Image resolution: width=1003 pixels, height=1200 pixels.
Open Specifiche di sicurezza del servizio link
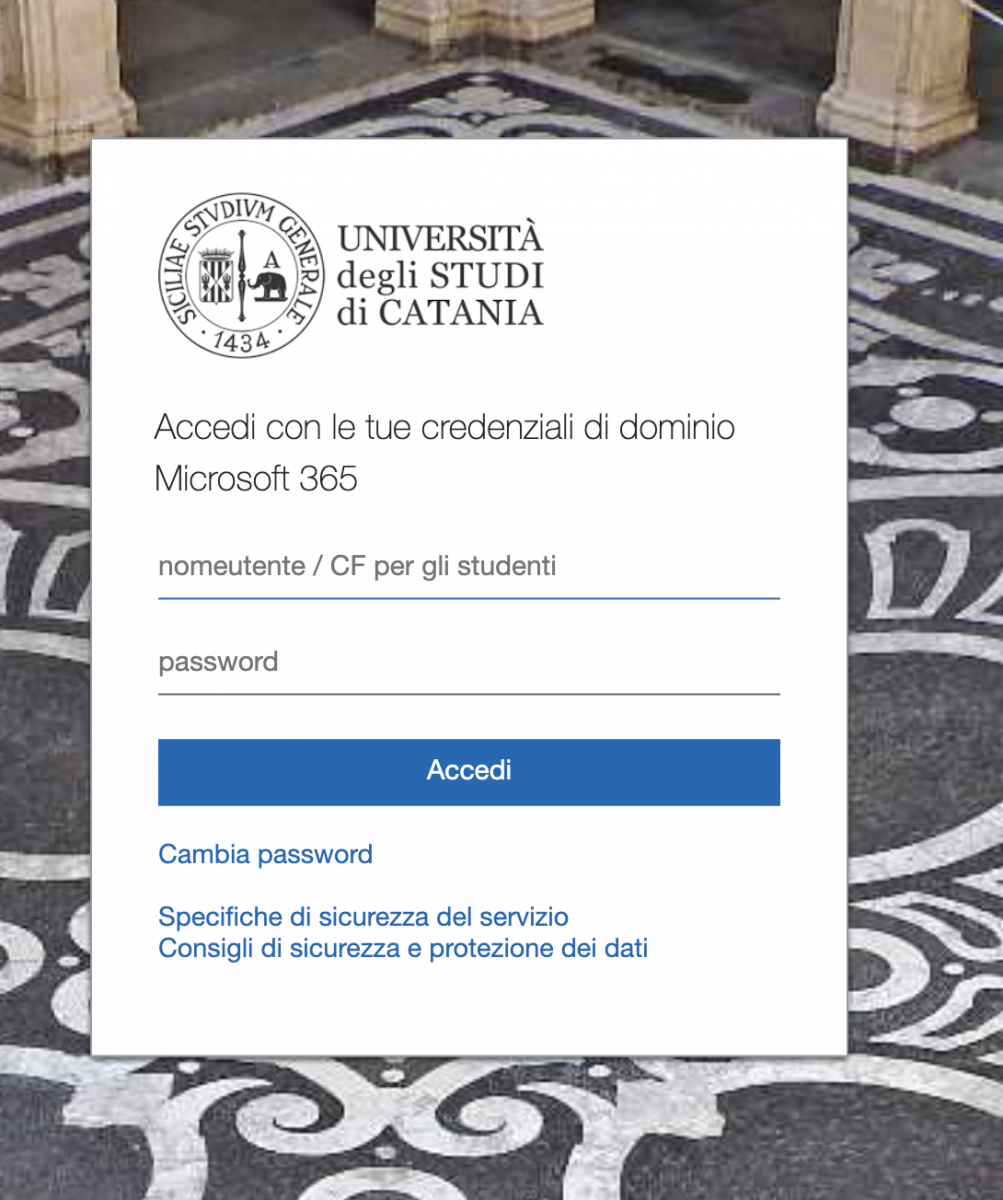363,917
